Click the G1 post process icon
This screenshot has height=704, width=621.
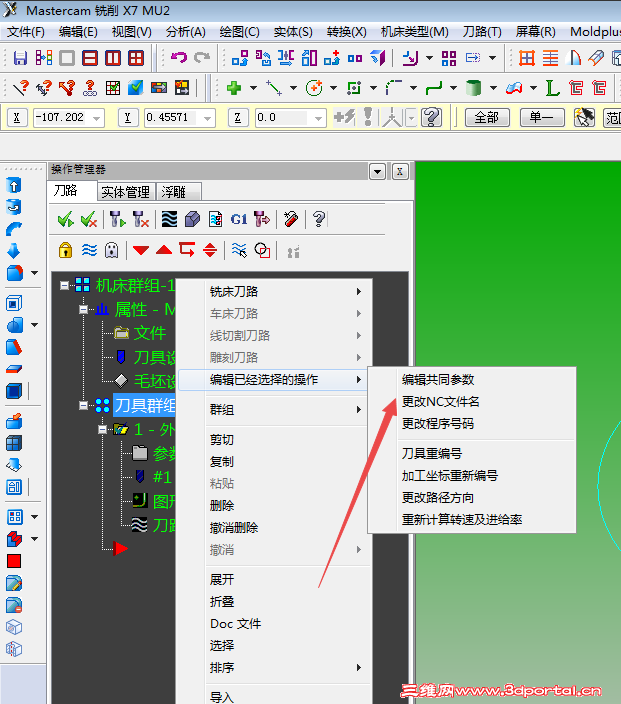239,220
